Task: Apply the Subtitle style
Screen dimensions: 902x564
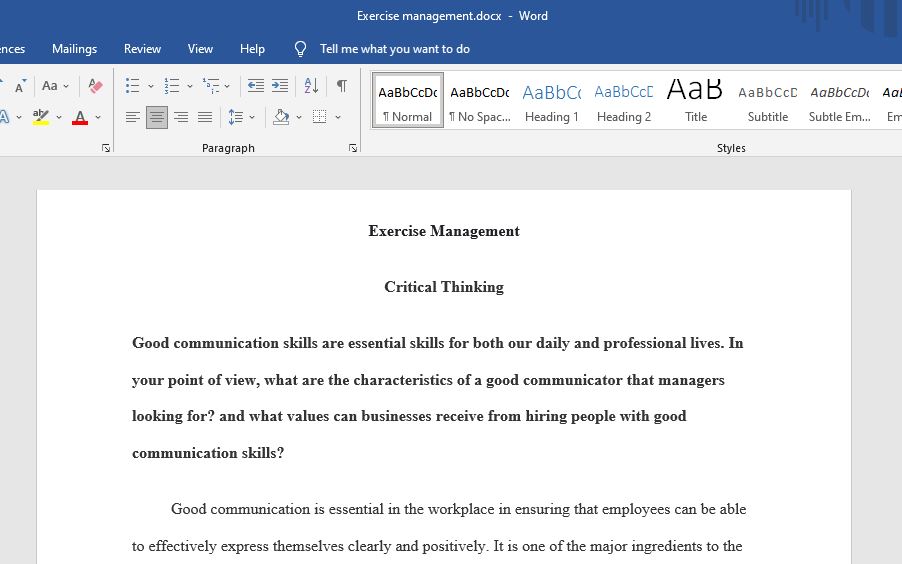Action: tap(767, 100)
